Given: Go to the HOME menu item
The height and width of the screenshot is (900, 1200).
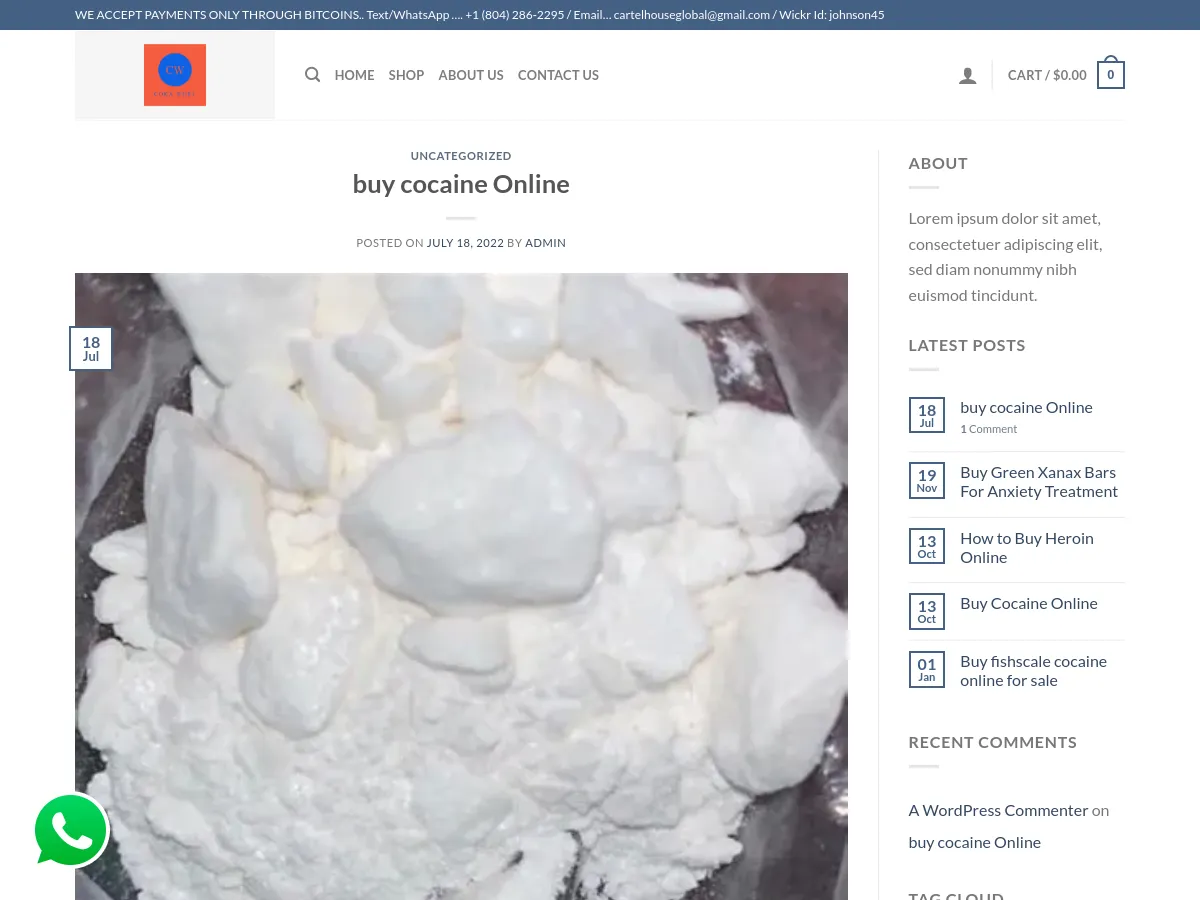Looking at the screenshot, I should 354,75.
